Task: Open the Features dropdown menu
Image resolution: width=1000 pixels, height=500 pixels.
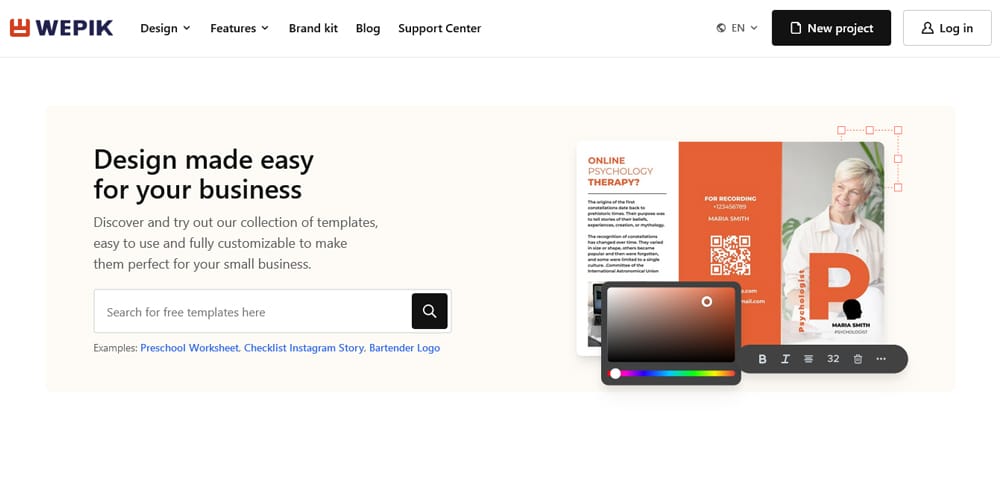Action: click(x=239, y=28)
